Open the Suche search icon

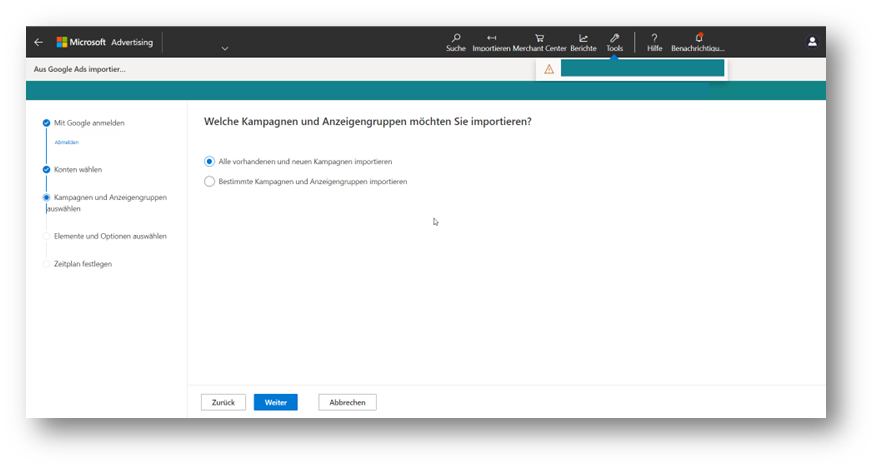coord(456,39)
